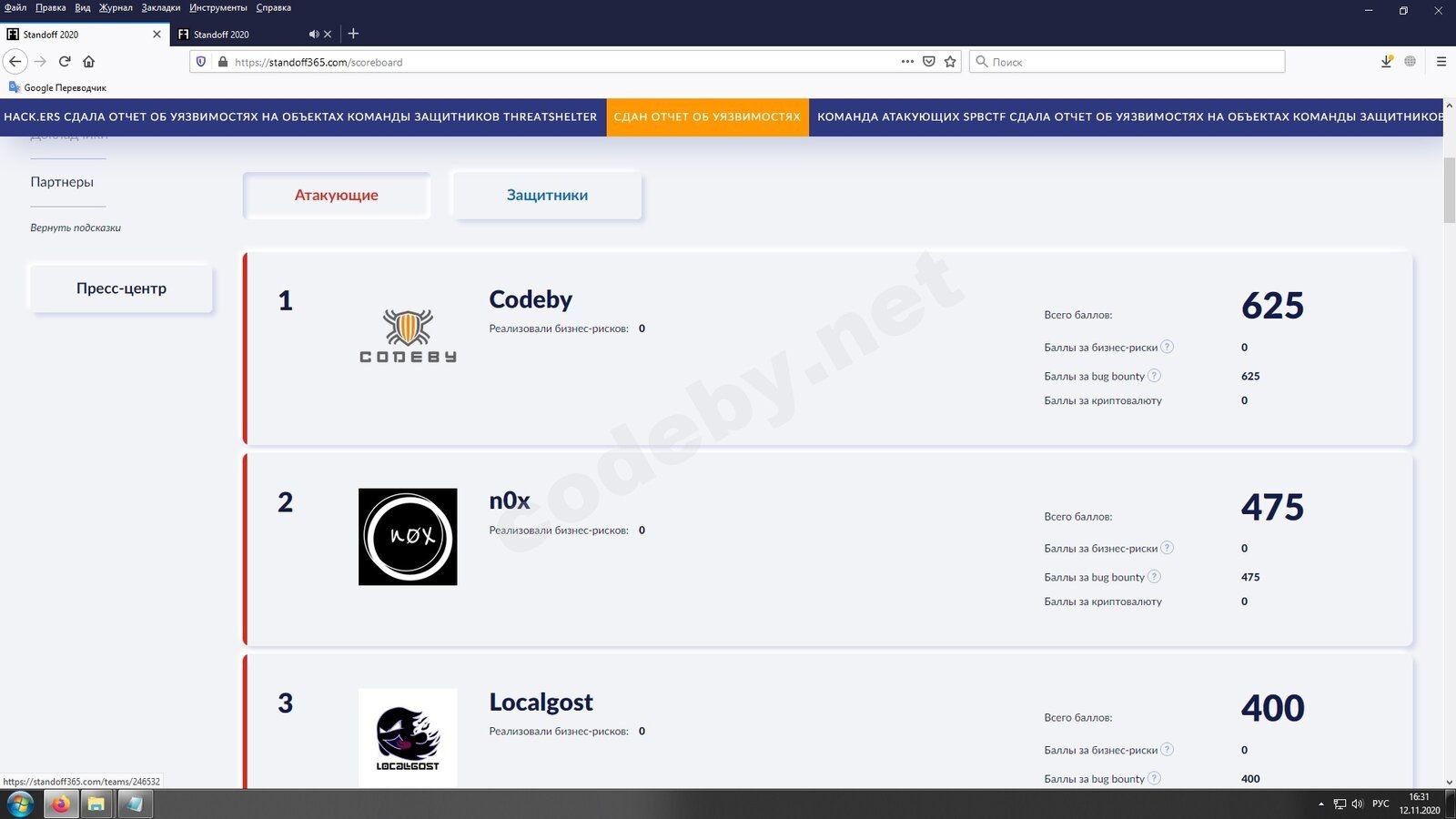
Task: Open the Localgost team name link
Action: click(541, 702)
